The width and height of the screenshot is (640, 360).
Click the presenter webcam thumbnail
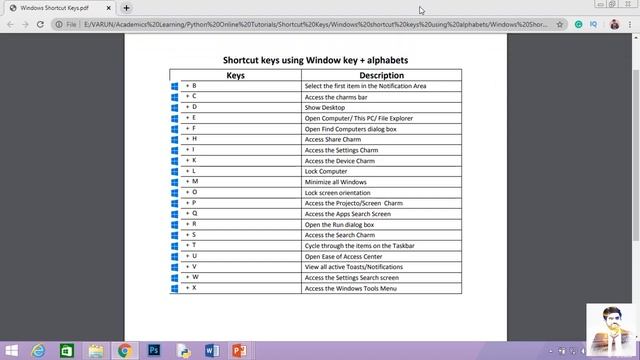[611, 329]
